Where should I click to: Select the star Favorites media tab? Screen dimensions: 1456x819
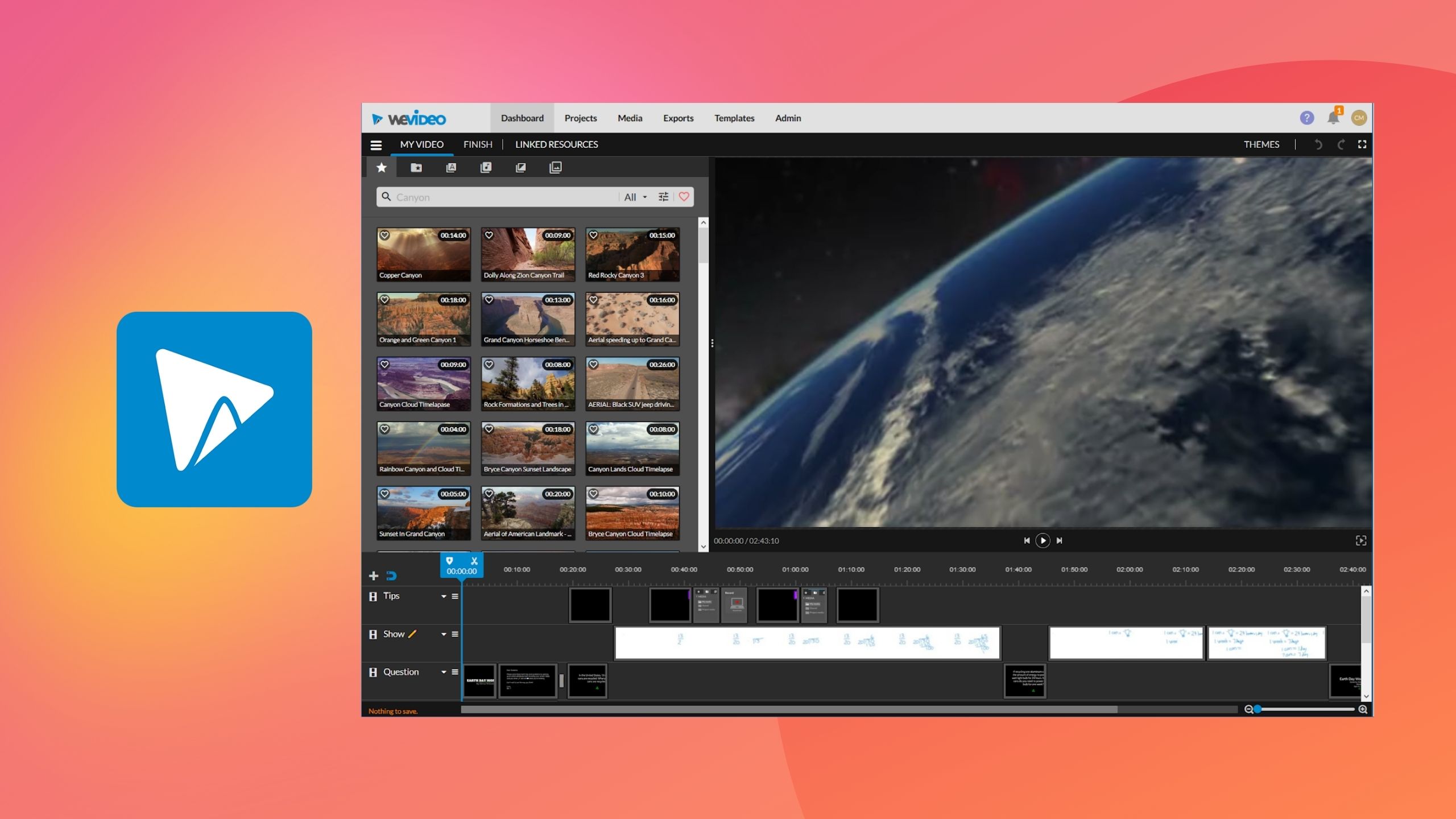[382, 167]
